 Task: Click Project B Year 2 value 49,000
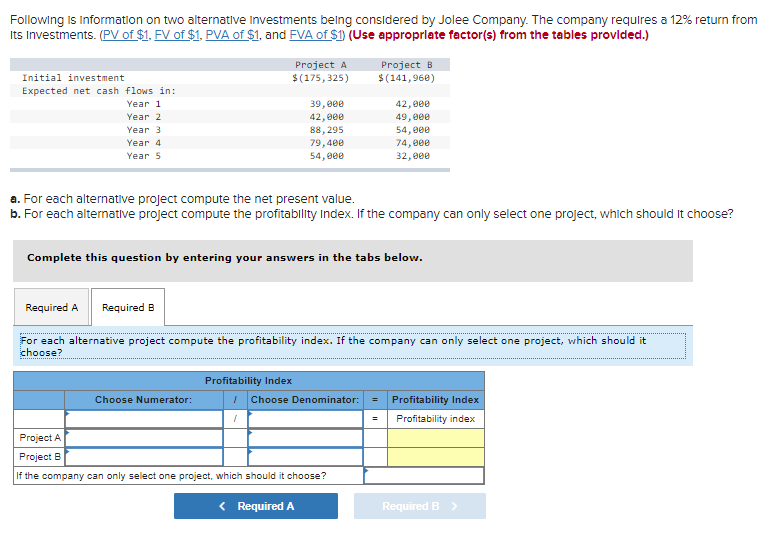click(413, 117)
